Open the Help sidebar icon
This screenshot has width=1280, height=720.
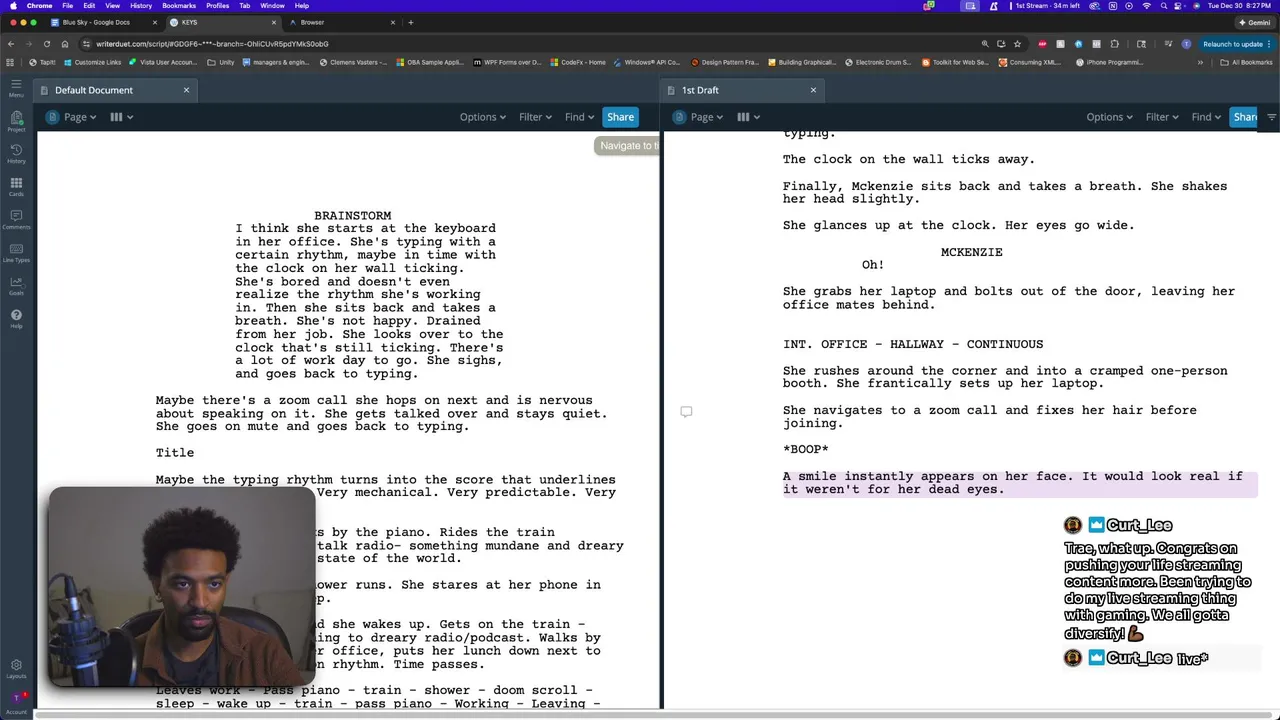[x=16, y=318]
